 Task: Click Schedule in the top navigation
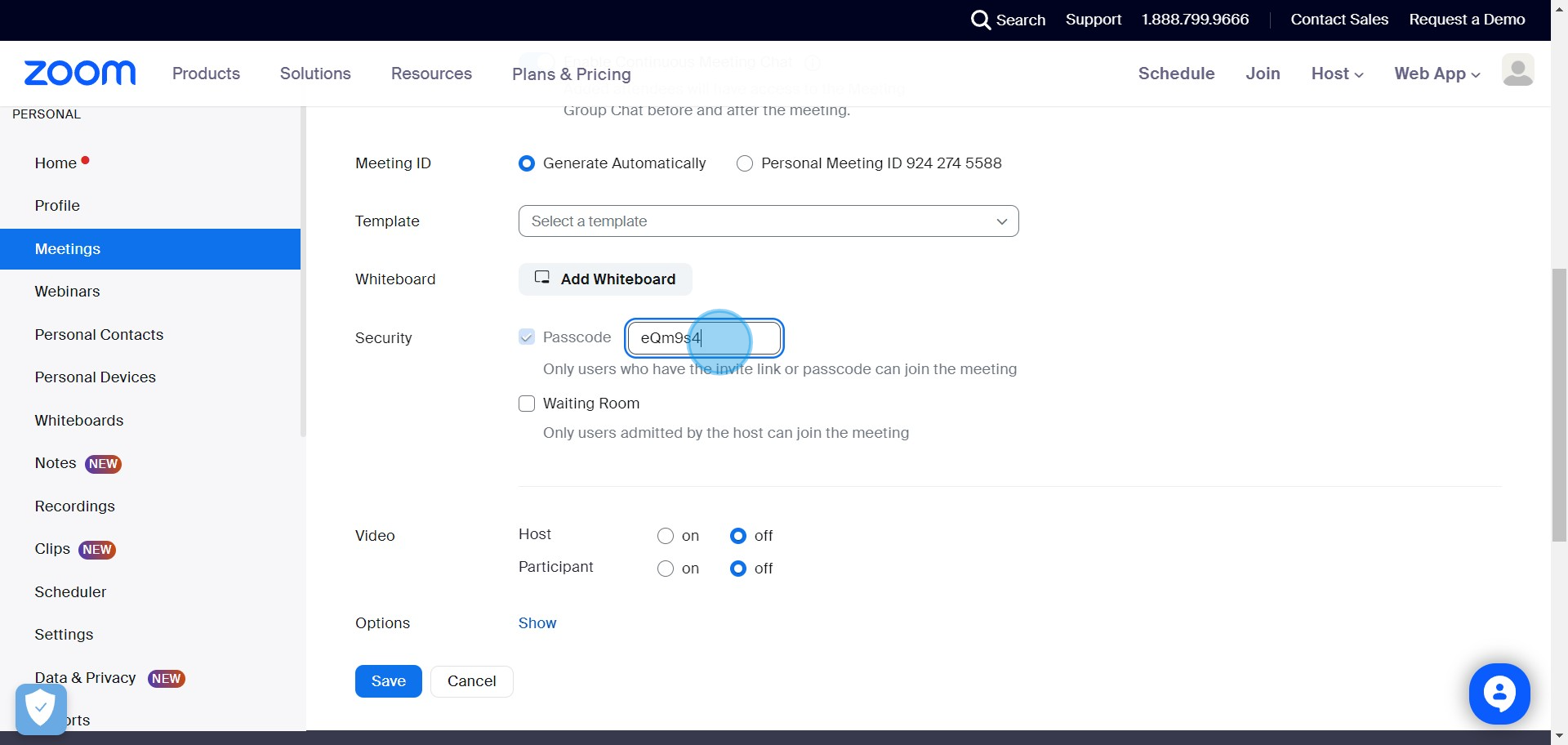point(1176,74)
